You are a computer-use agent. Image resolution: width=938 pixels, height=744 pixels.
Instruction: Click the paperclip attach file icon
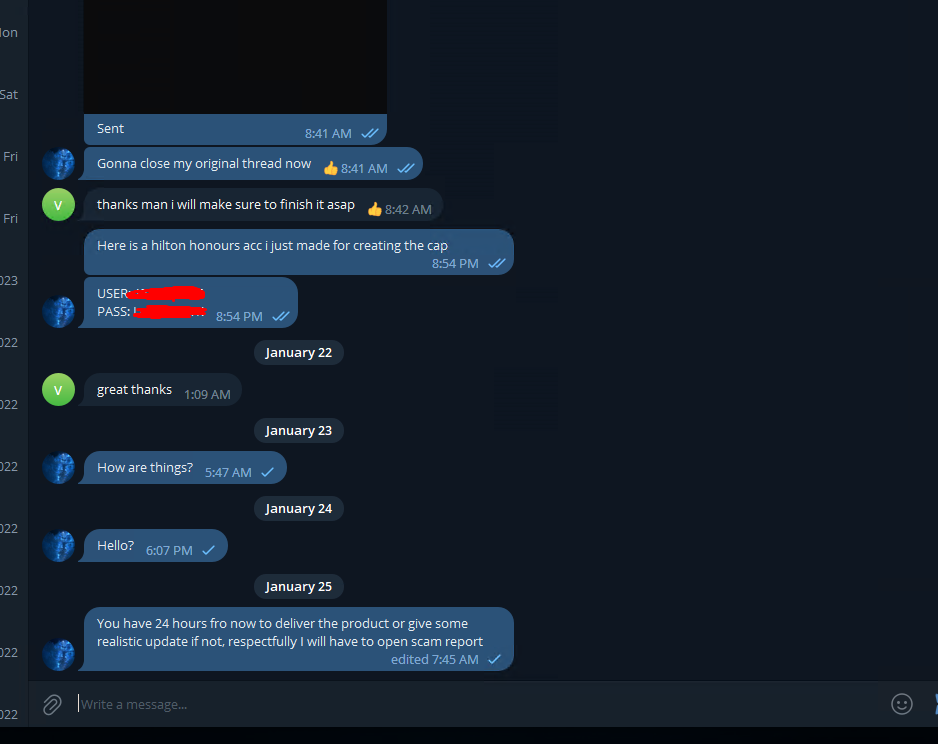(x=52, y=705)
